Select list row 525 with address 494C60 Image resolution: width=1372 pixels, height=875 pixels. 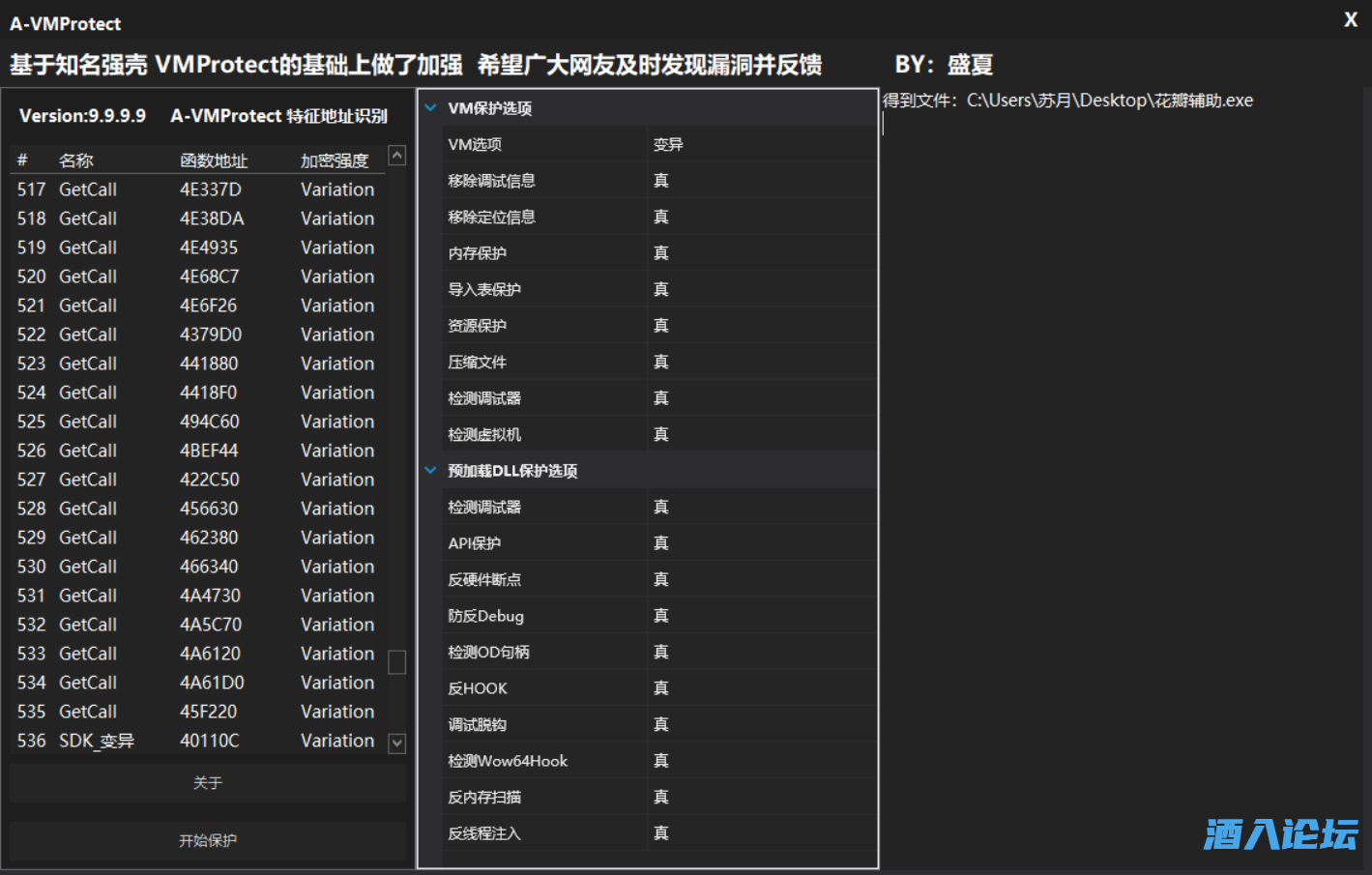pos(197,422)
